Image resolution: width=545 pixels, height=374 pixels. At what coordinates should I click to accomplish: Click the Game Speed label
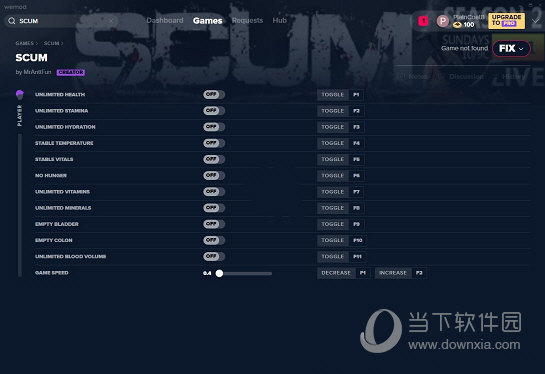click(x=51, y=273)
